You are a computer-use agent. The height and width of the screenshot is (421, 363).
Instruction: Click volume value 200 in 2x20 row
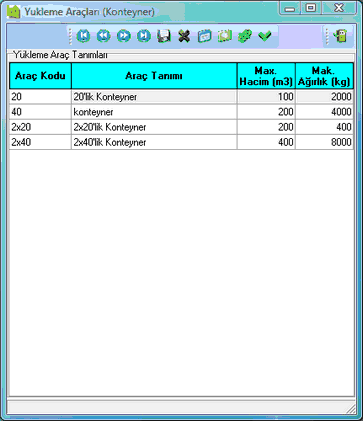(266, 127)
